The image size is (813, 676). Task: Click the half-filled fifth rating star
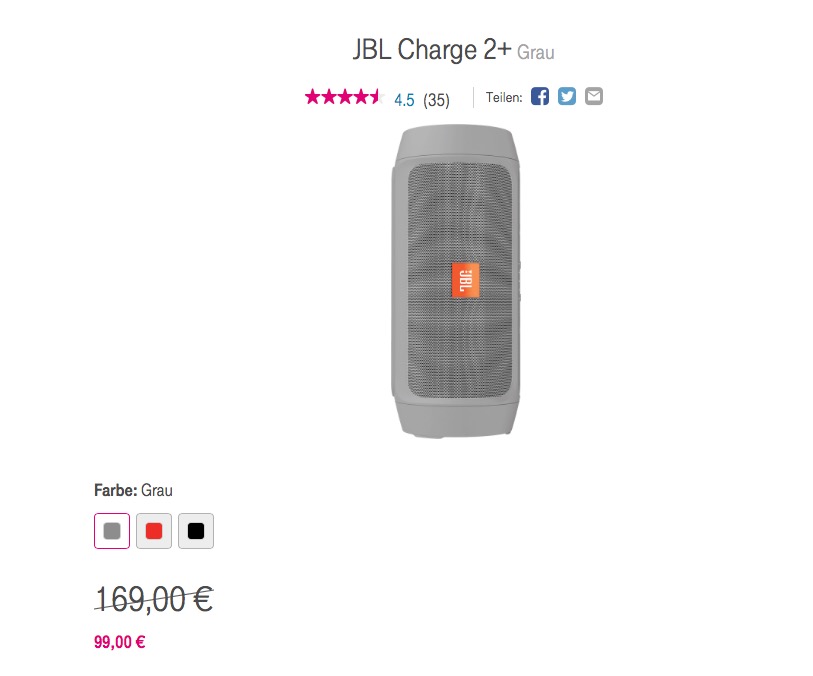[375, 97]
